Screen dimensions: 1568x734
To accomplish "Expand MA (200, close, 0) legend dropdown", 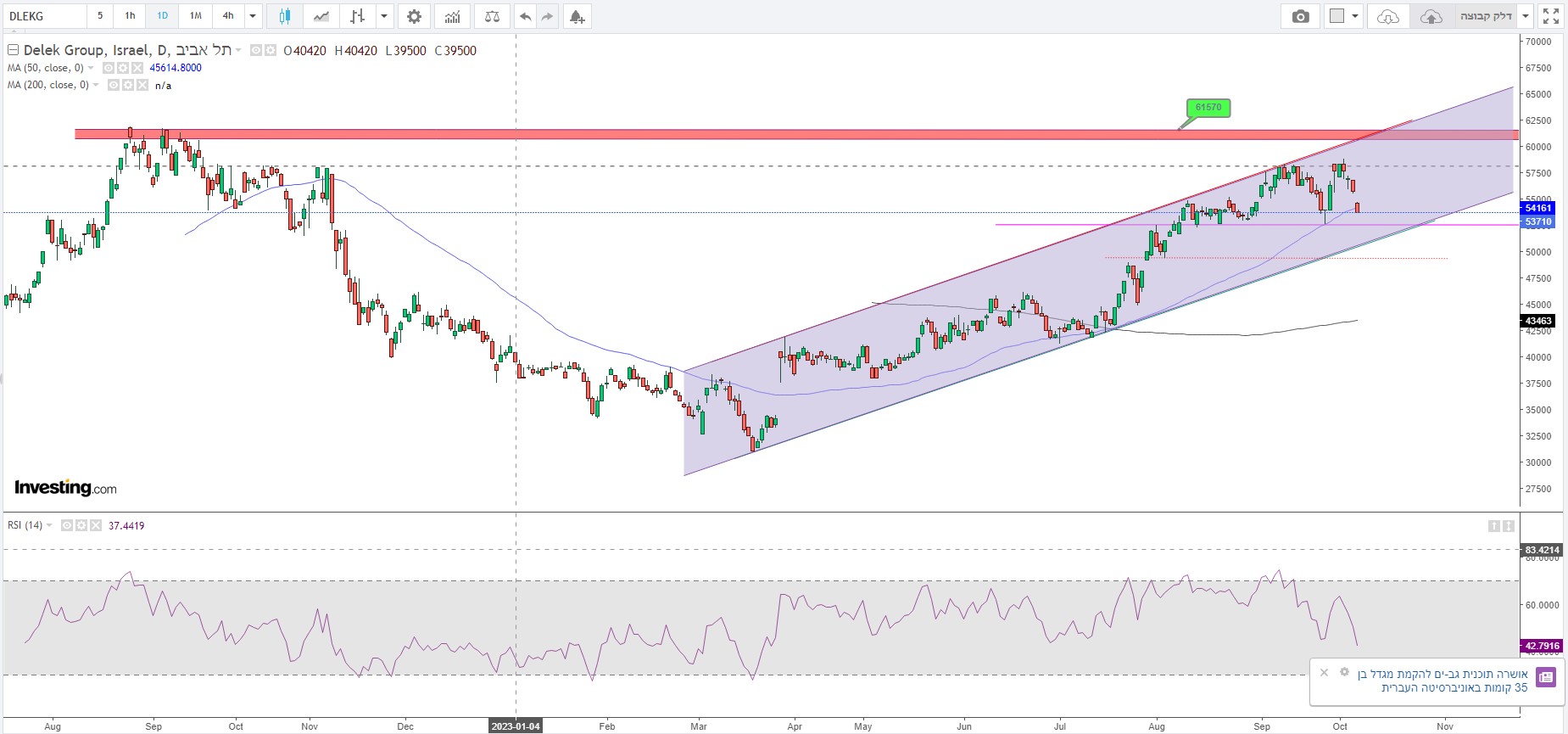I will click(x=97, y=85).
